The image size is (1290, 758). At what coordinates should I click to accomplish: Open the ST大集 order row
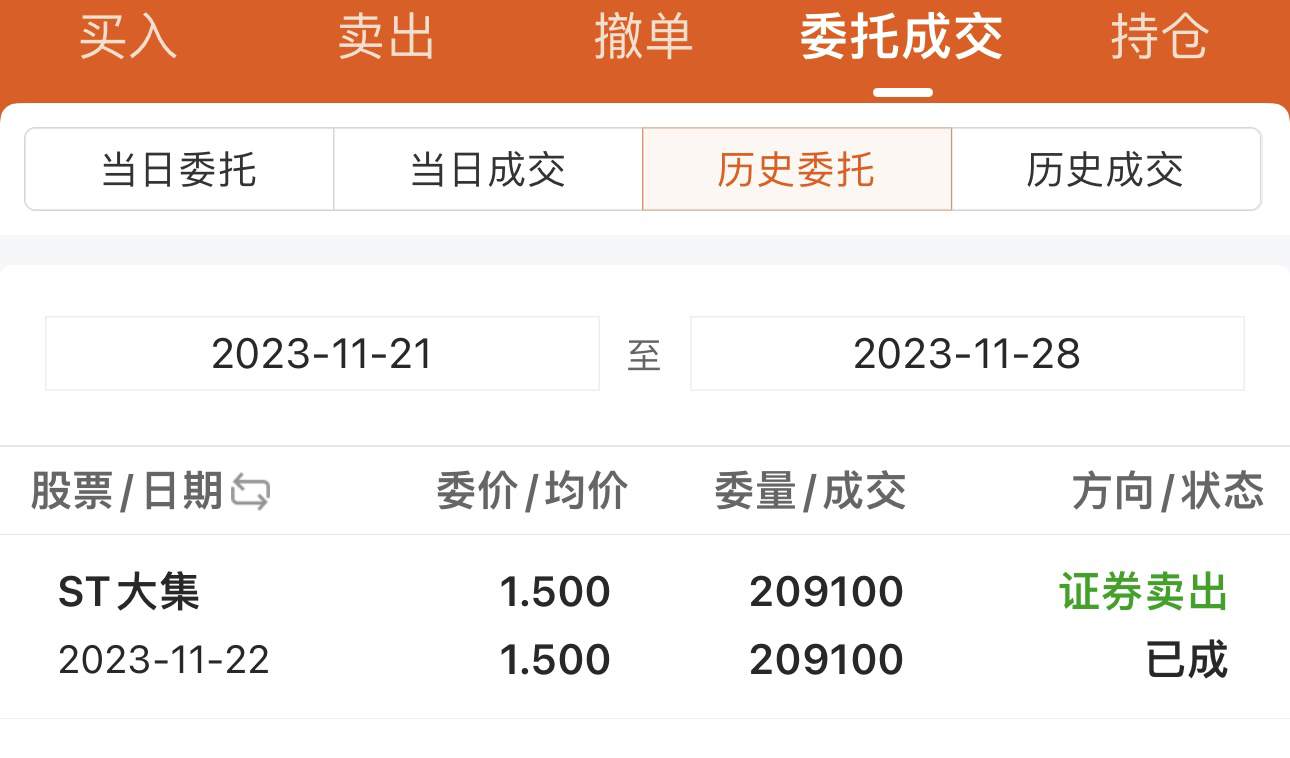645,626
